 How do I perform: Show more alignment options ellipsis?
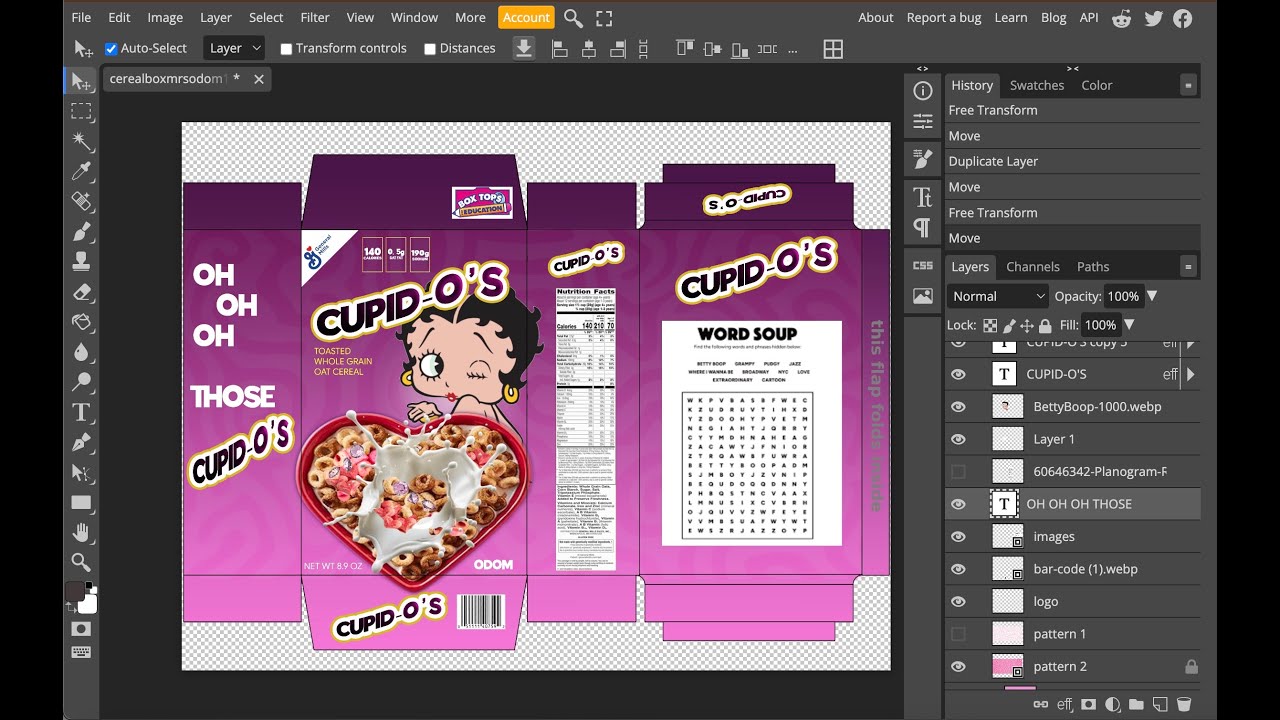tap(793, 48)
